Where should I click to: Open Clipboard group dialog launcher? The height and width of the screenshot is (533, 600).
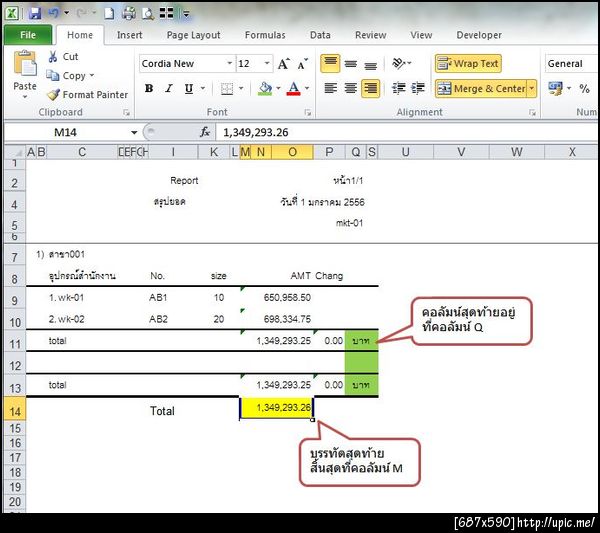click(x=126, y=112)
